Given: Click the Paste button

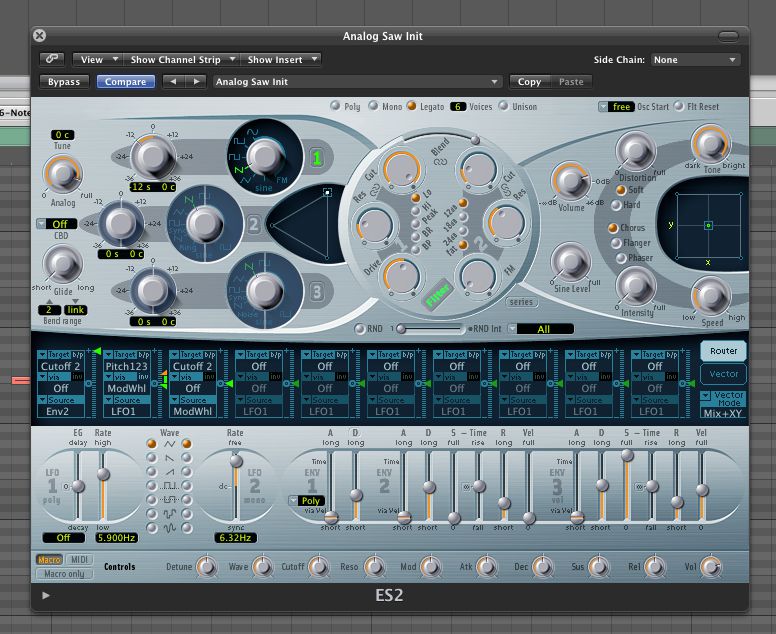Looking at the screenshot, I should pos(571,82).
